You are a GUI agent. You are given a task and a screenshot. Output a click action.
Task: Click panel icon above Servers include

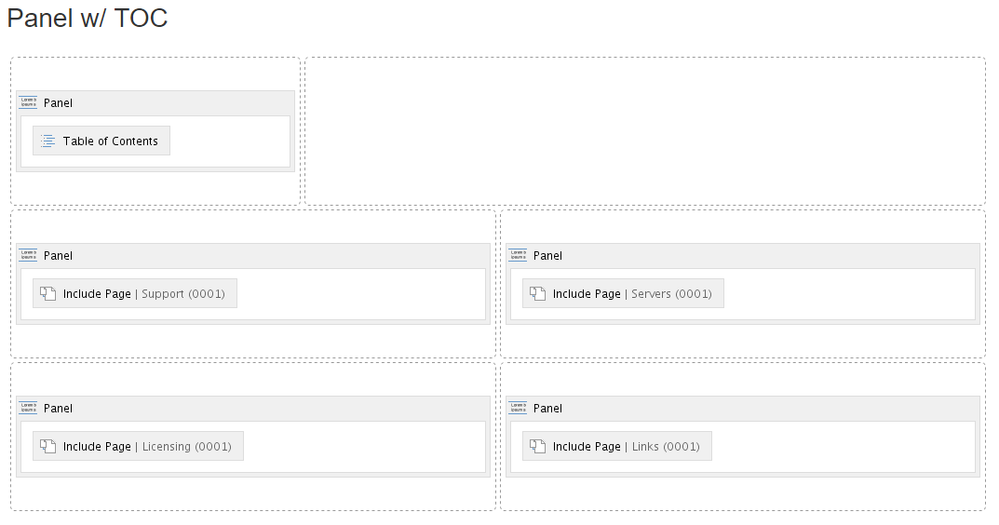518,255
